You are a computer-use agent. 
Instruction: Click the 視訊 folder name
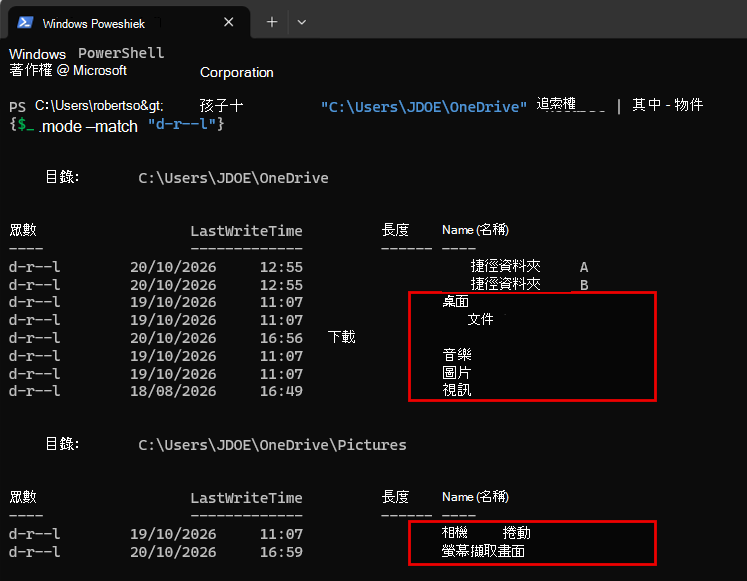(x=457, y=390)
